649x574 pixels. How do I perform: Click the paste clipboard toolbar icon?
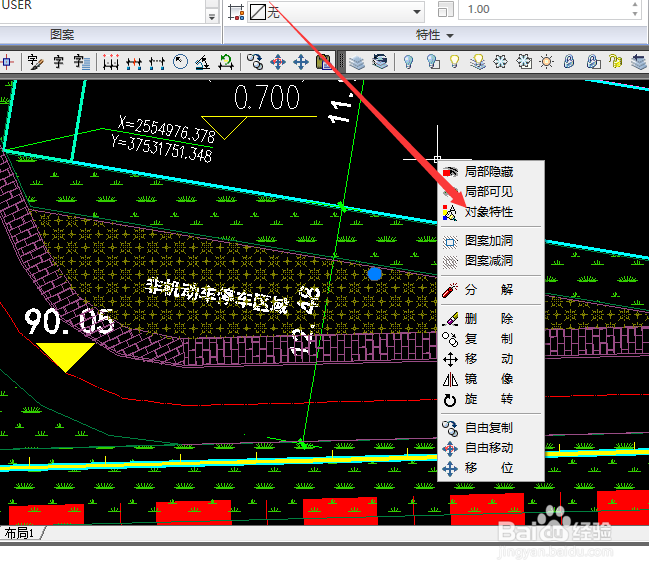(323, 62)
